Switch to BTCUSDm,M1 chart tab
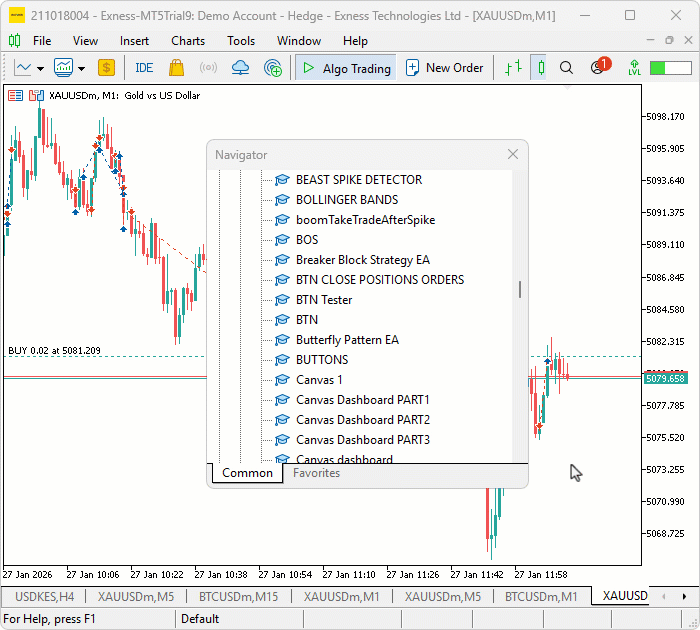This screenshot has height=630, width=700. click(541, 597)
